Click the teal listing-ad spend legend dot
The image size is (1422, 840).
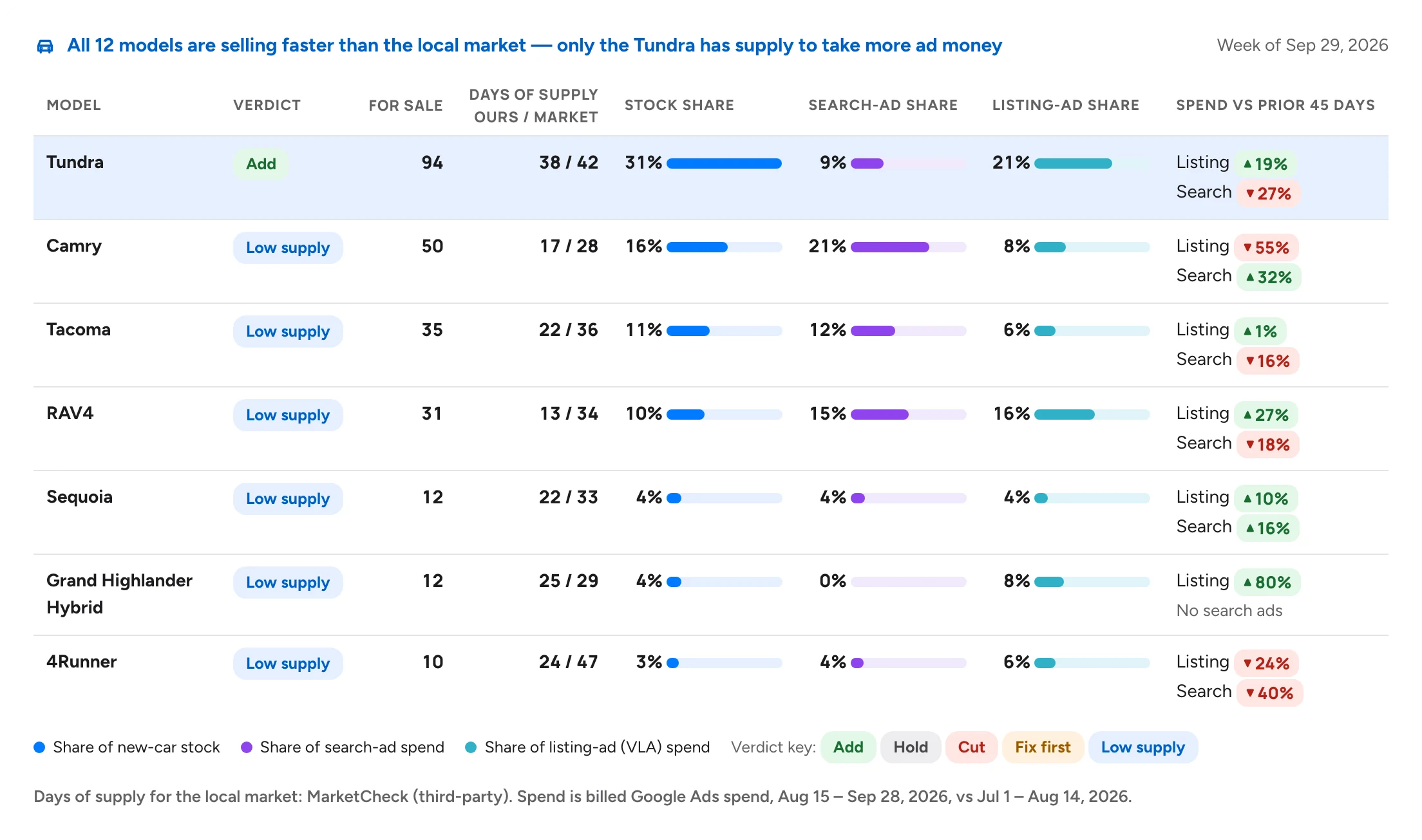click(471, 747)
